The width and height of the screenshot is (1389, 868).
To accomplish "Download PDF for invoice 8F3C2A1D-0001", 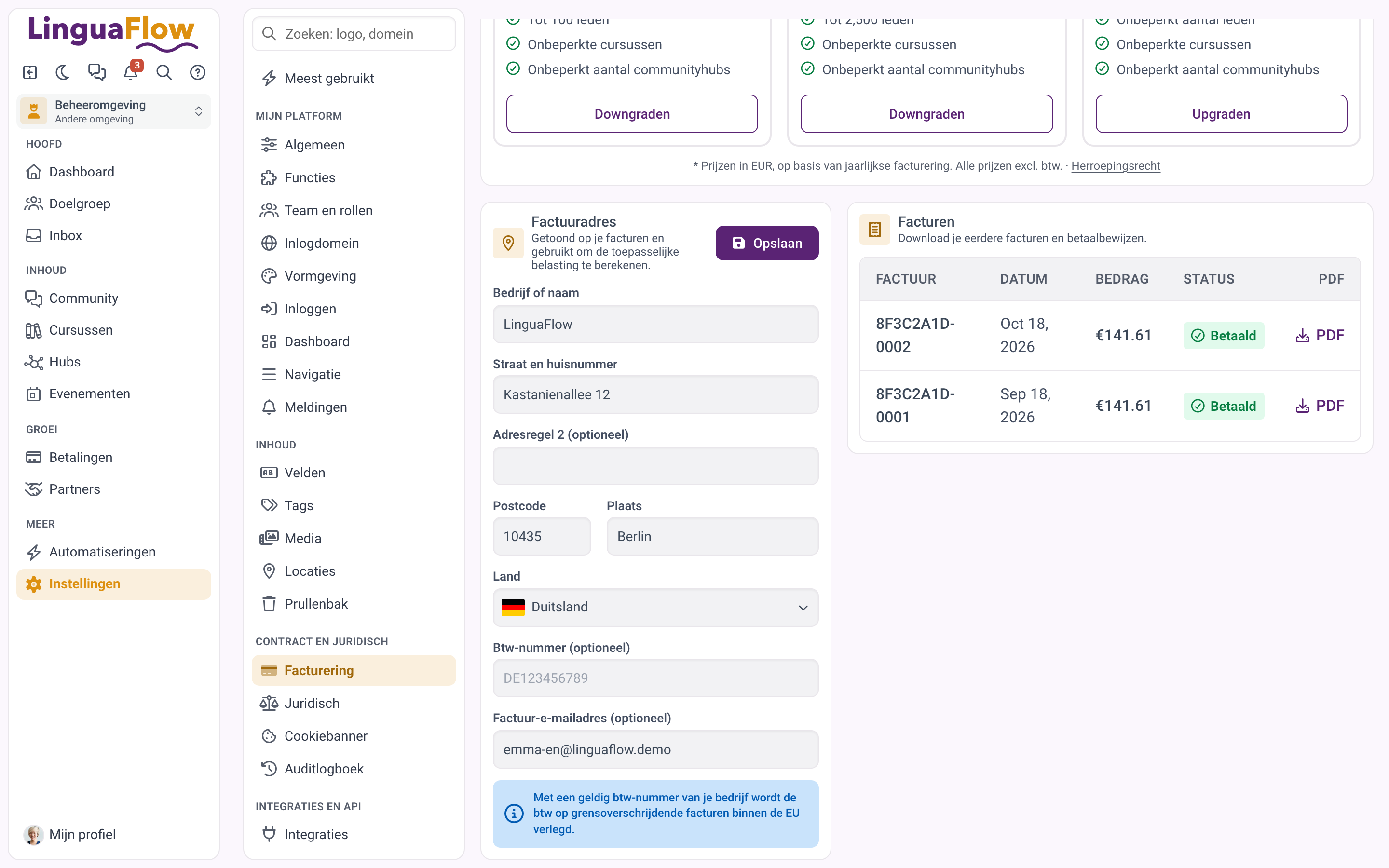I will coord(1320,406).
